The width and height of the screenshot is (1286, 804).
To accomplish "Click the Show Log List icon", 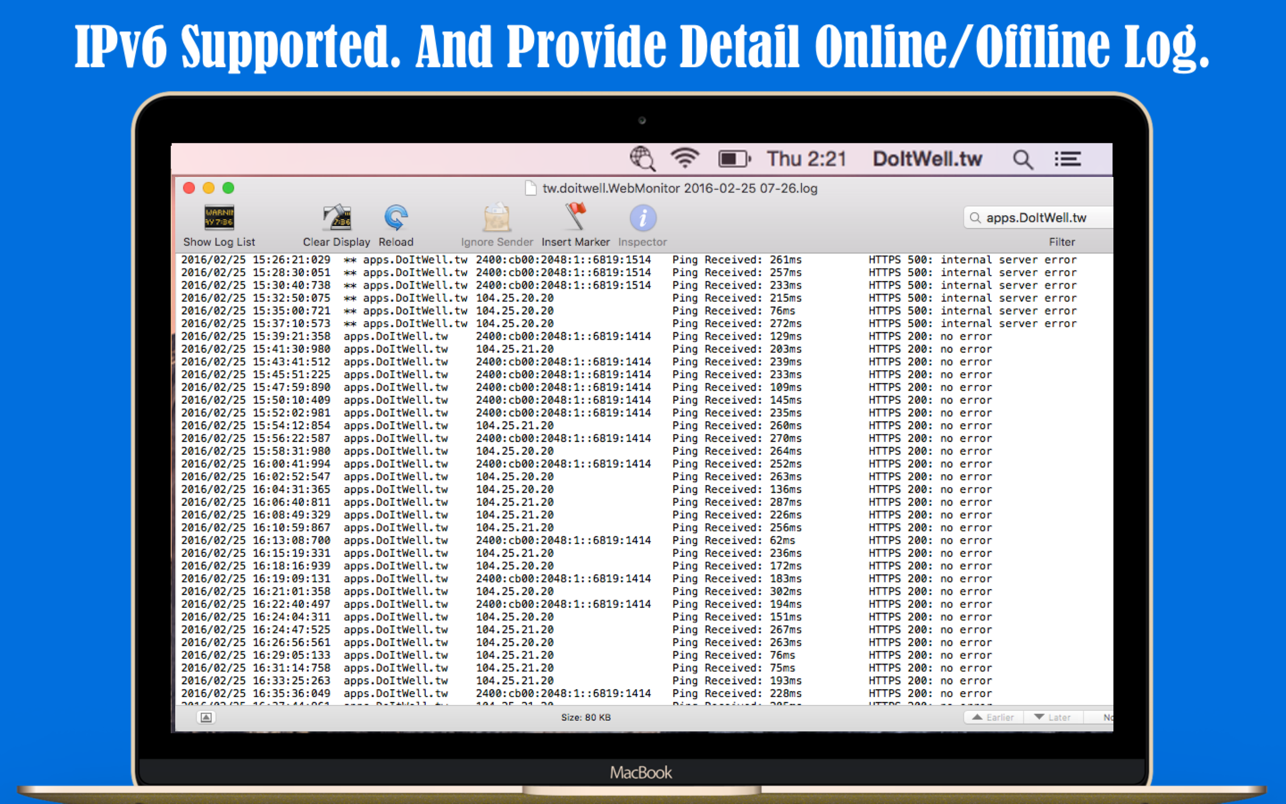I will (219, 218).
